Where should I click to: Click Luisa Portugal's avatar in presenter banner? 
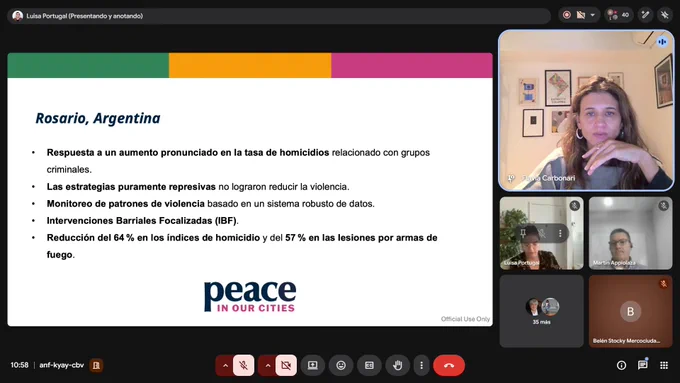click(x=17, y=16)
